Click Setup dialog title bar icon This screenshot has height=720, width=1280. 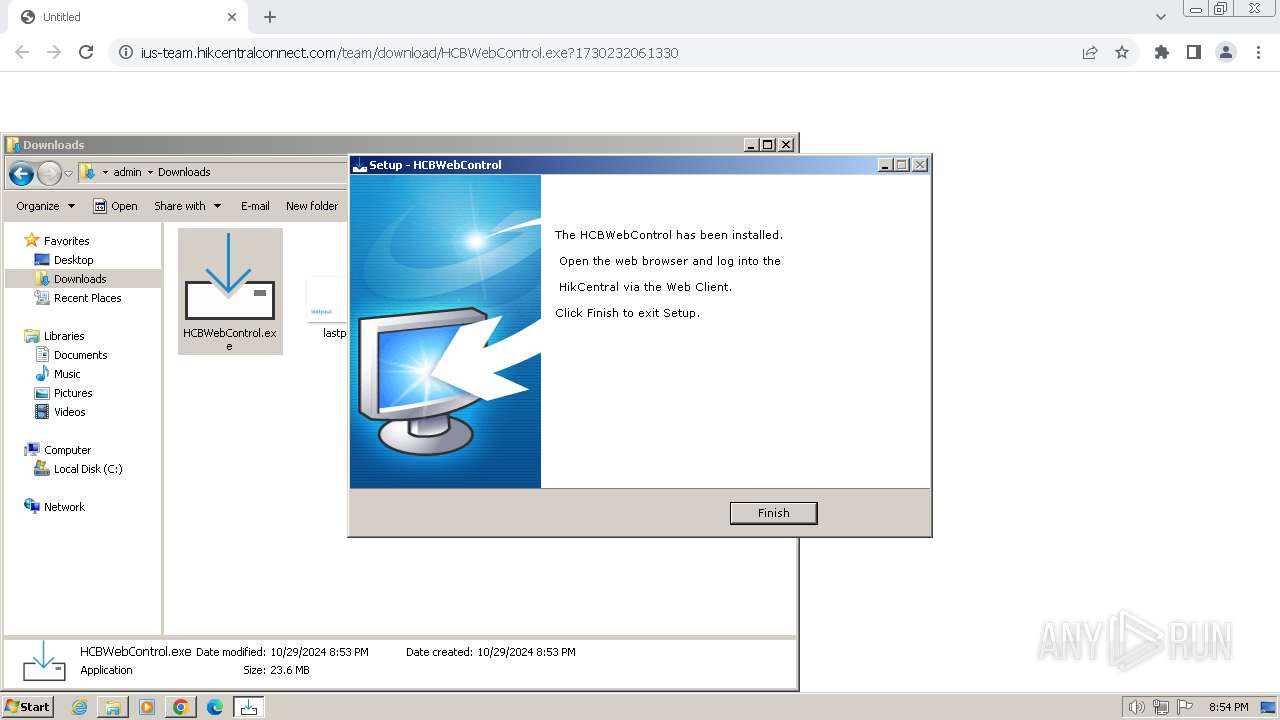[x=360, y=165]
